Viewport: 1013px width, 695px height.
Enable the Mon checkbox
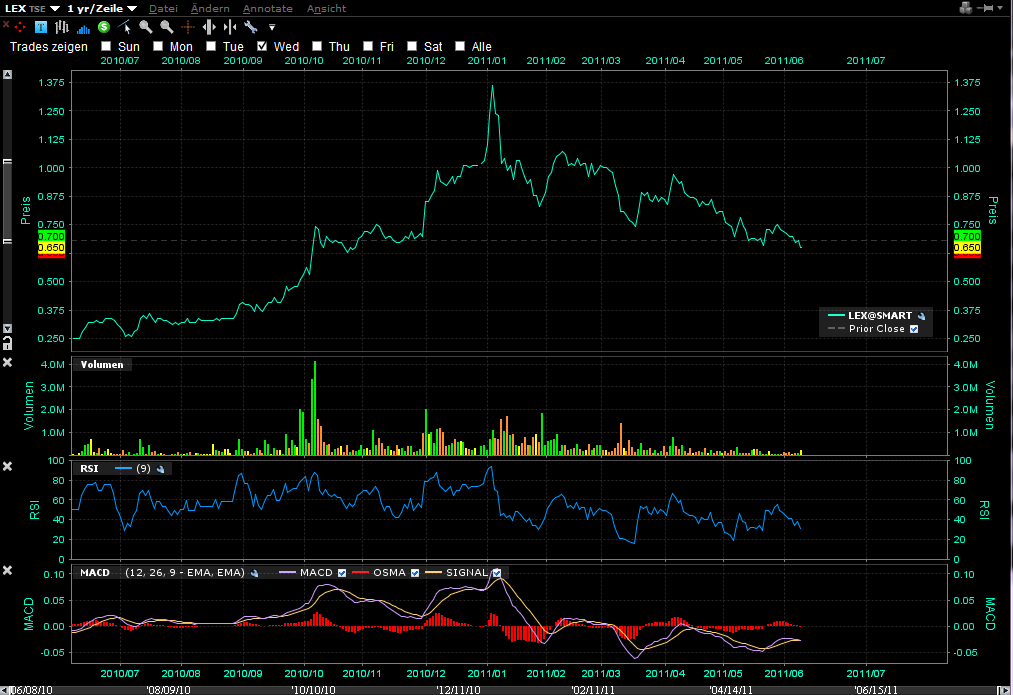coord(158,46)
